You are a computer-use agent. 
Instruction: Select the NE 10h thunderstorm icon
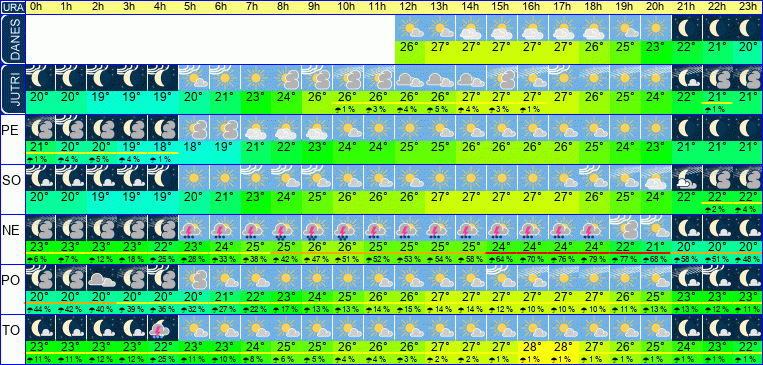348,228
